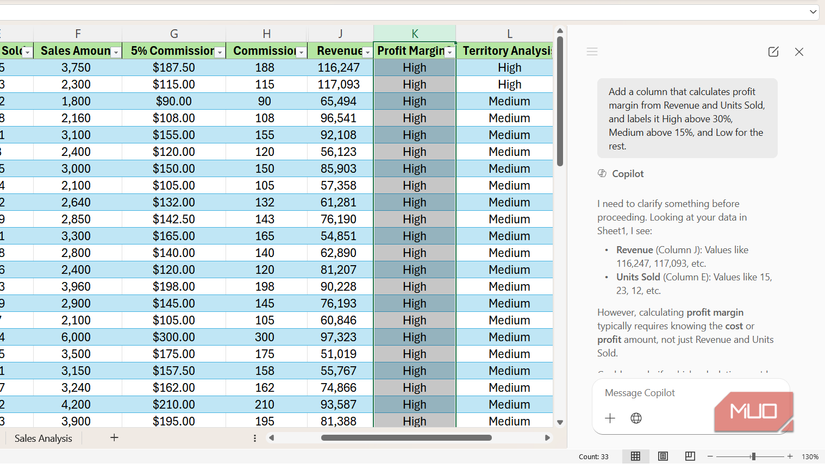Open the Revenue filter dropdown
Viewport: 825px width, 464px height.
point(367,52)
